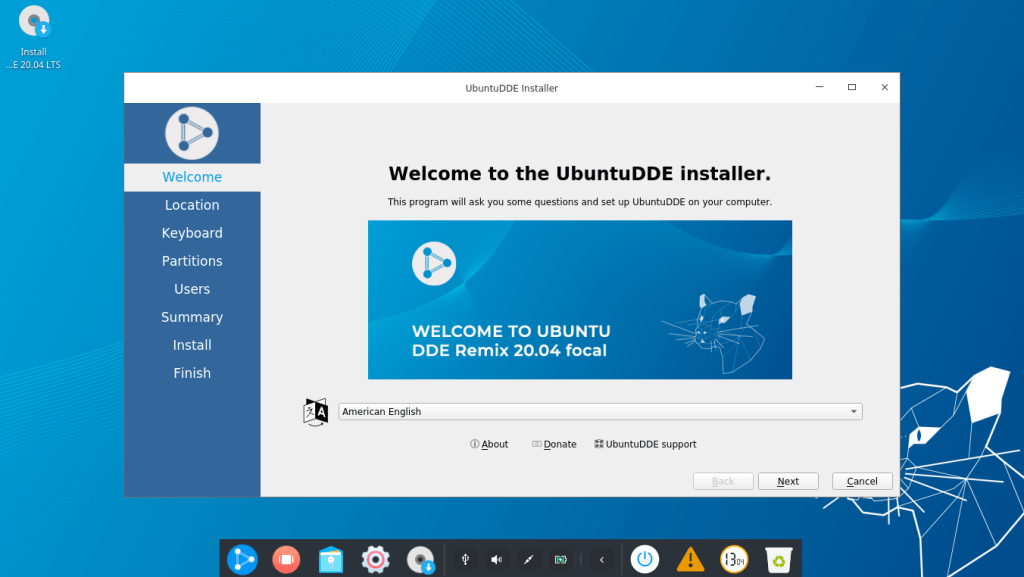Click the About button
Image resolution: width=1024 pixels, height=577 pixels.
pyautogui.click(x=489, y=444)
